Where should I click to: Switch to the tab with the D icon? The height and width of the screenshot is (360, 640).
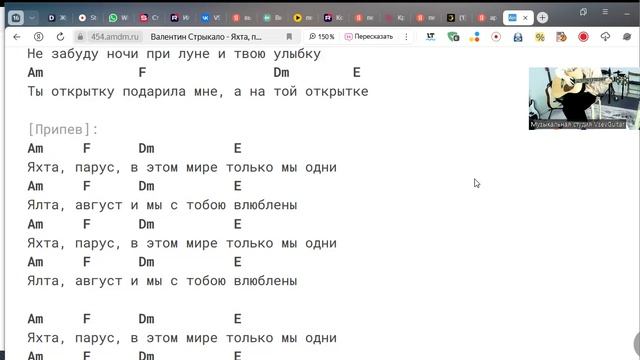[x=57, y=18]
